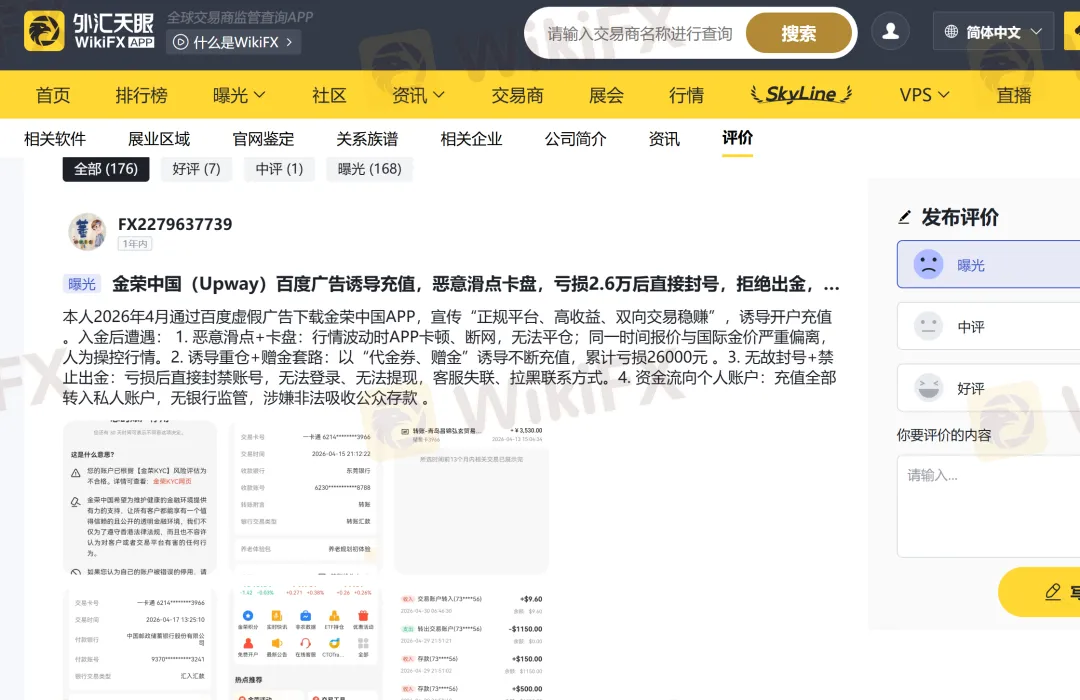Open the app home icons screenshot
This screenshot has height=700, width=1080.
pos(305,644)
